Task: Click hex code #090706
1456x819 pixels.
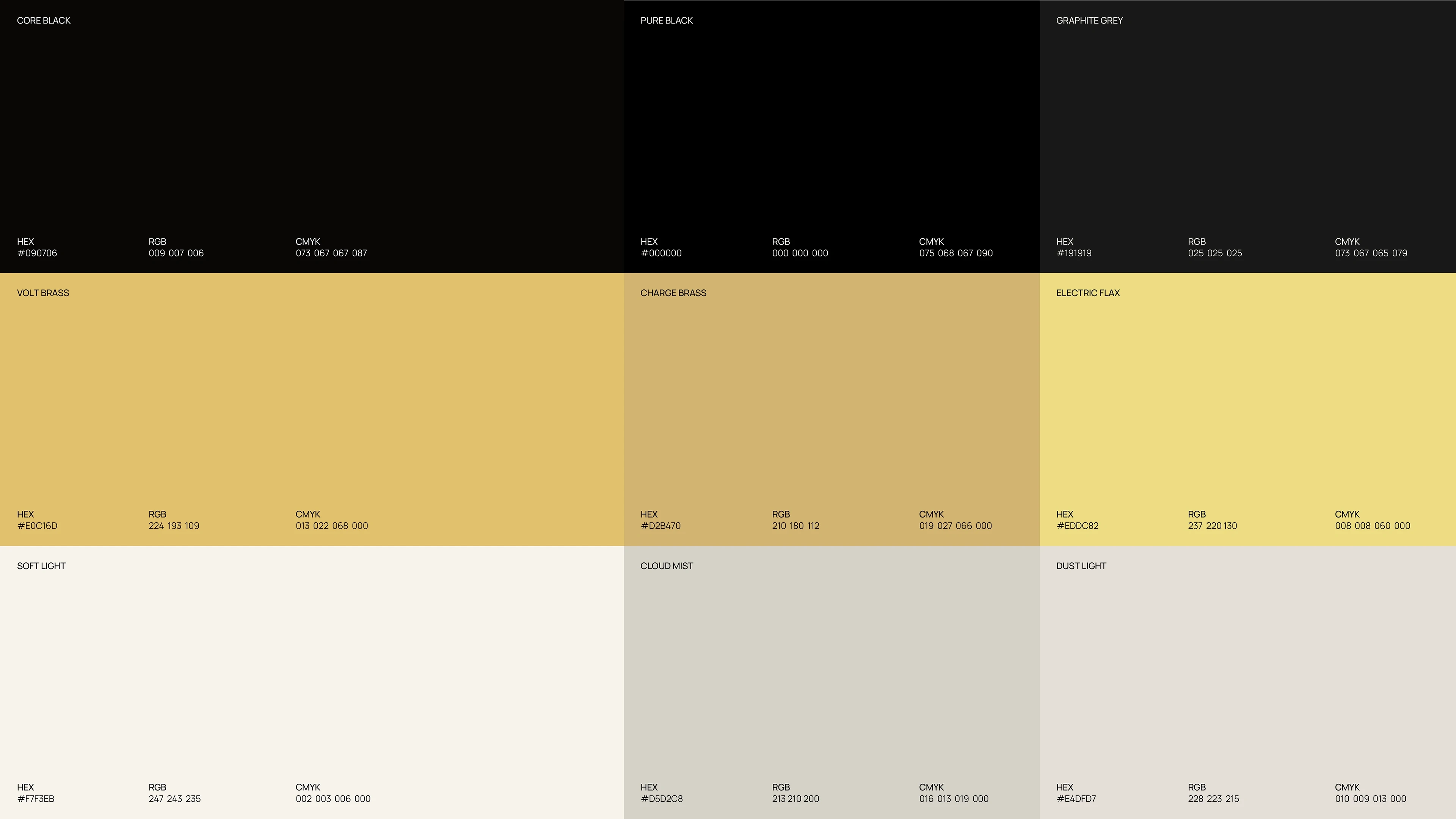Action: tap(37, 253)
